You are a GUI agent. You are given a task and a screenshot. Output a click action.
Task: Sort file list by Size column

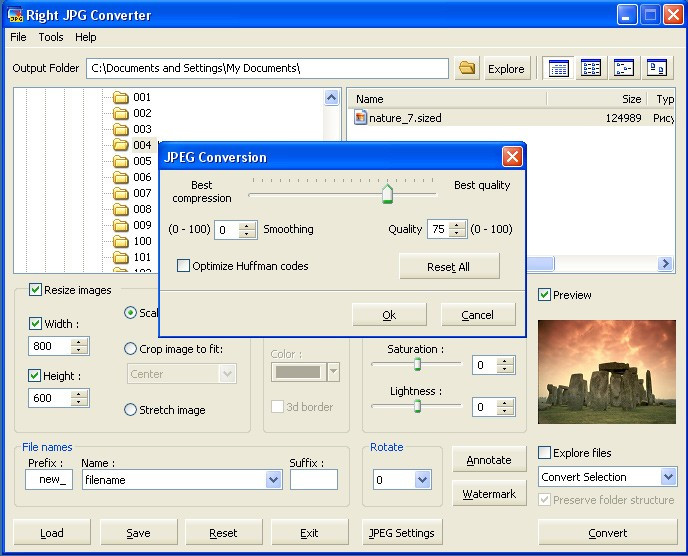point(597,99)
